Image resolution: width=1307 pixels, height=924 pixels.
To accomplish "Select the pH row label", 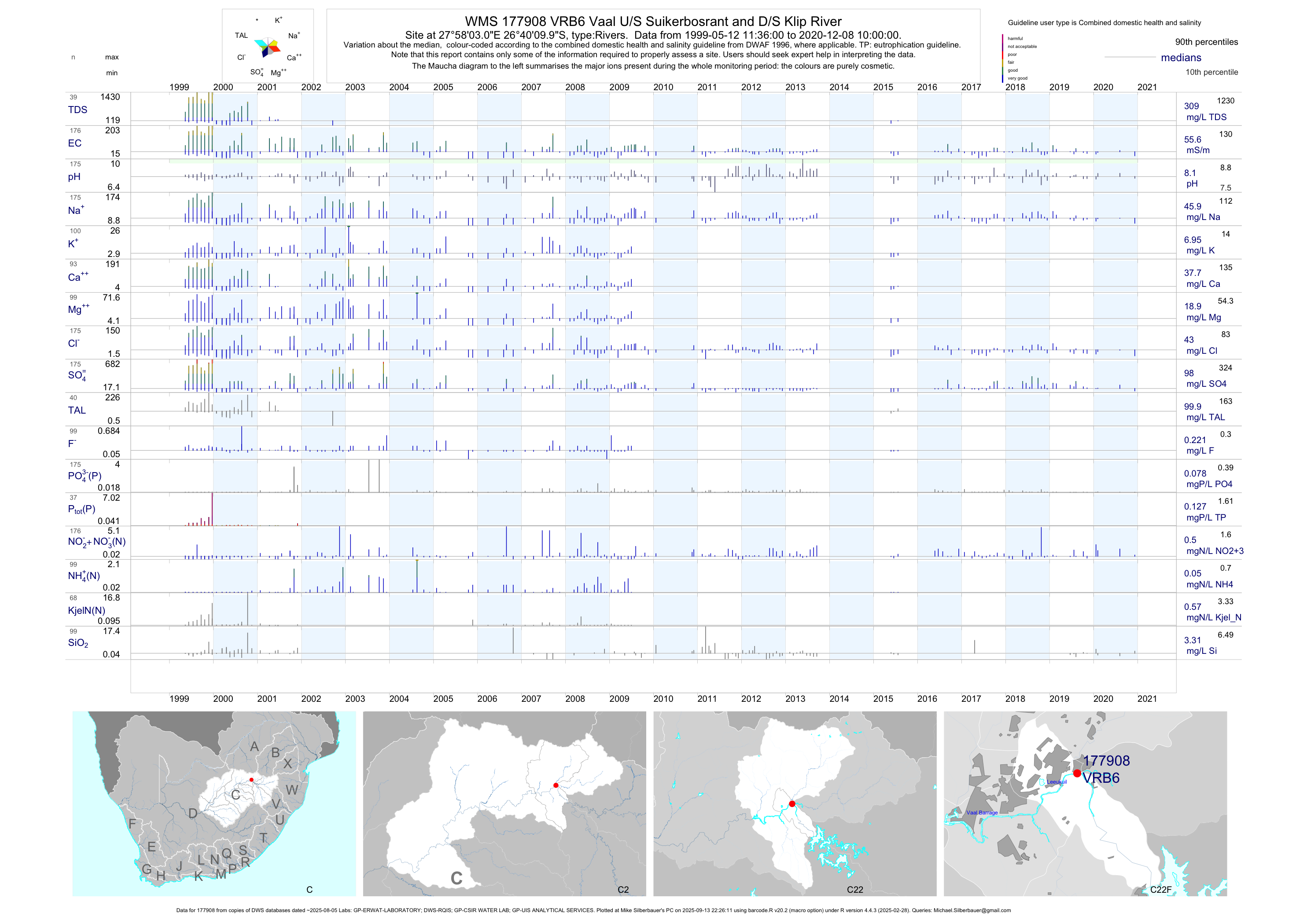I will click(x=74, y=176).
